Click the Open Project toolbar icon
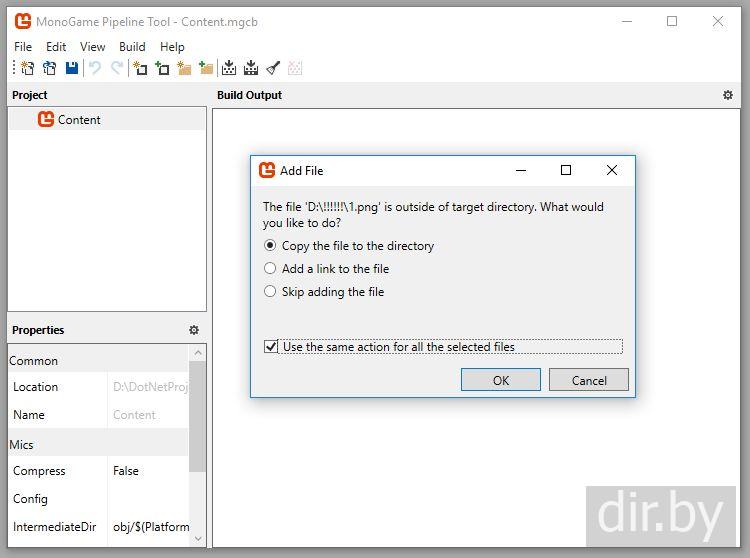Screen dimensions: 750x558 click(50, 68)
